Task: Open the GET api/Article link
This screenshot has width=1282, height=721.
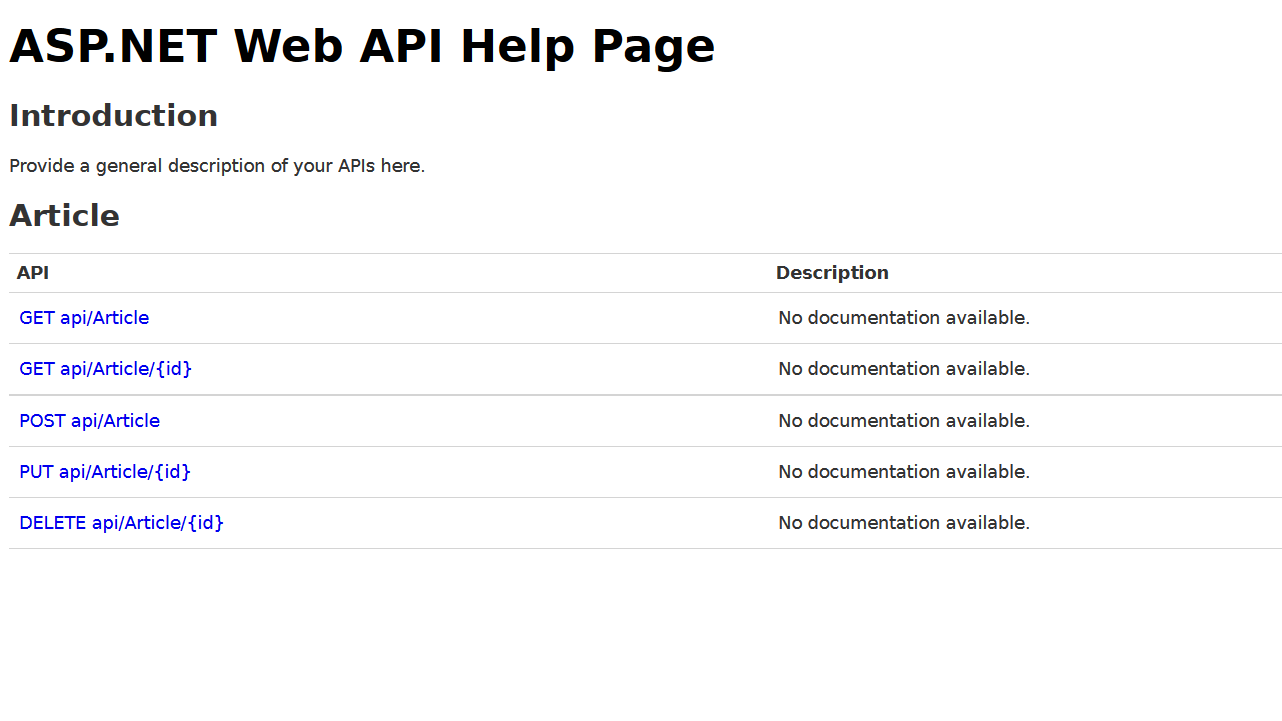Action: tap(84, 318)
